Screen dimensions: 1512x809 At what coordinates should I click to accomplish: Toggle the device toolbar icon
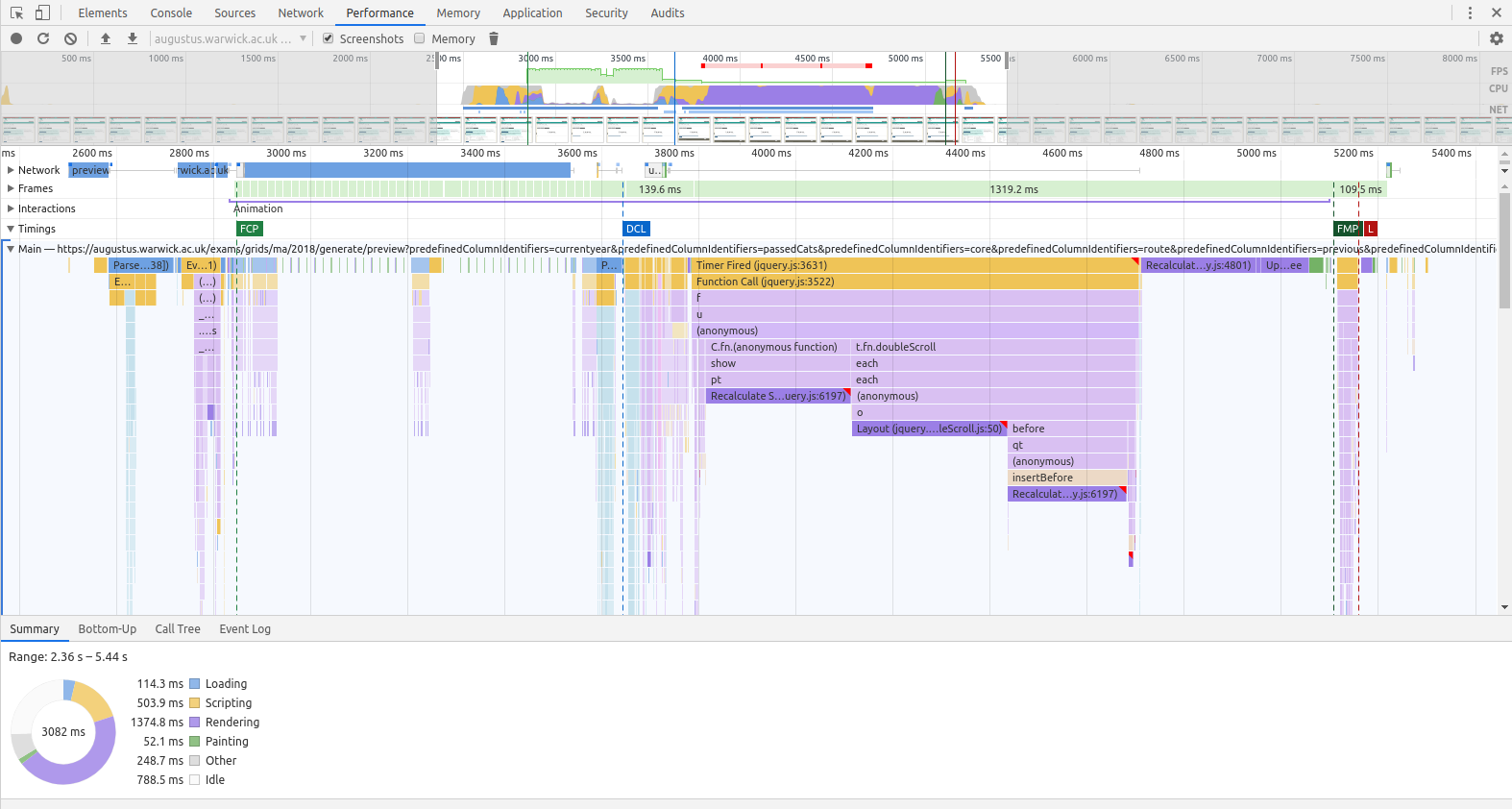click(x=42, y=12)
